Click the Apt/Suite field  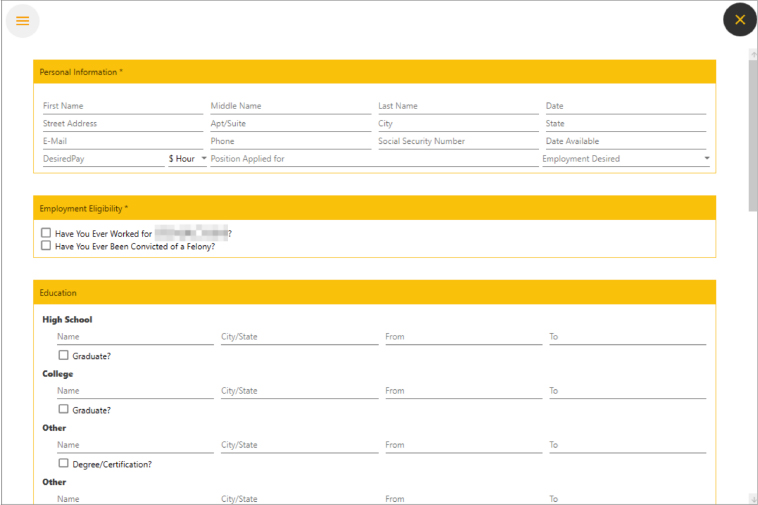291,124
